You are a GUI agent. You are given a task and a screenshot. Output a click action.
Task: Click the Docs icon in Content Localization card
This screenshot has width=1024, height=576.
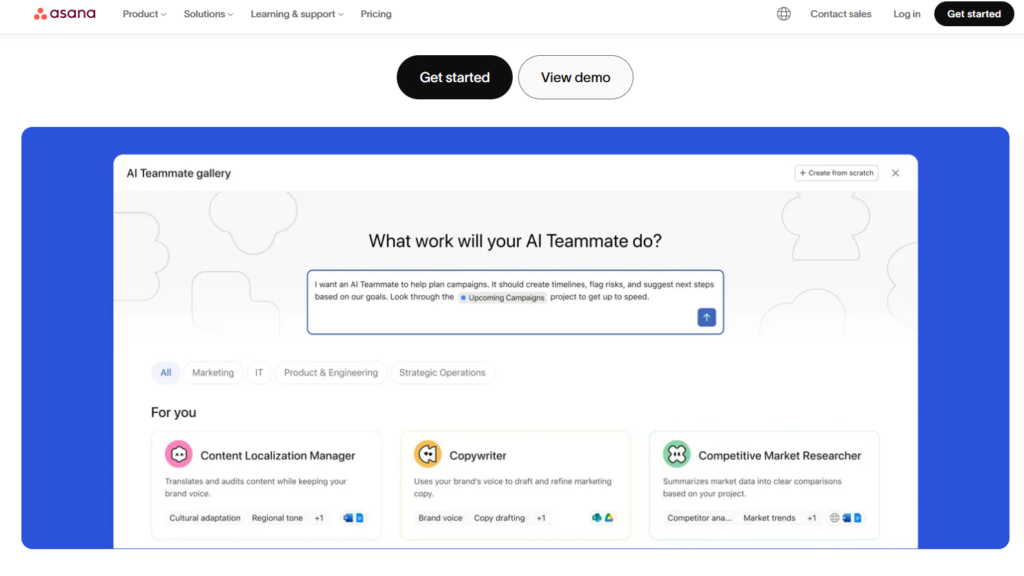[359, 518]
